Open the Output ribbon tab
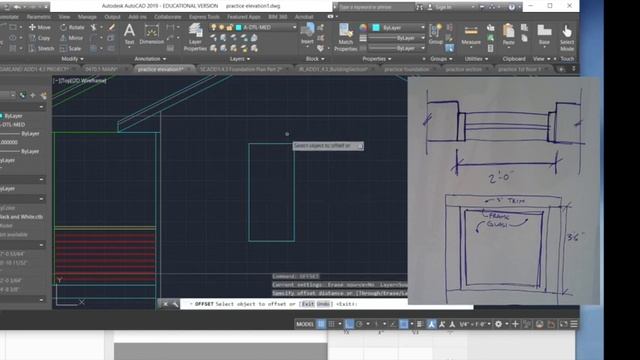Viewport: 640px width, 360px height. (x=112, y=17)
